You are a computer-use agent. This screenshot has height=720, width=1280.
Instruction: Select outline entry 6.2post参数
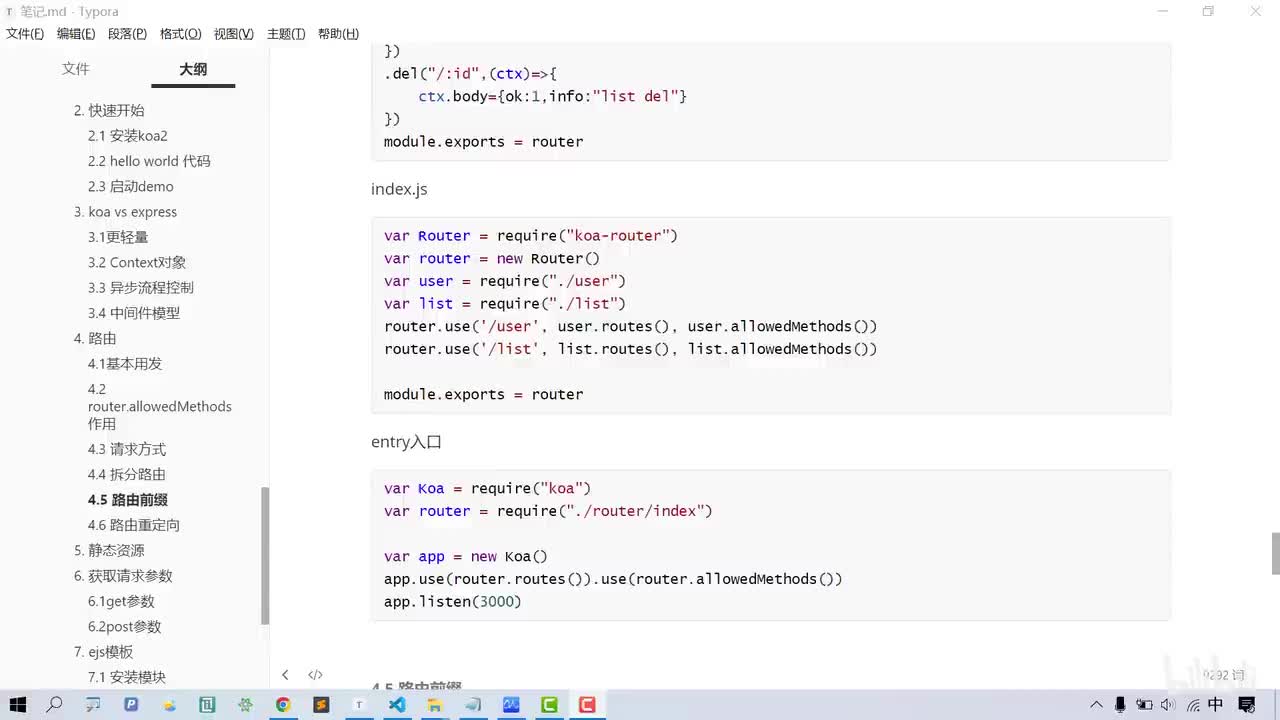(125, 627)
